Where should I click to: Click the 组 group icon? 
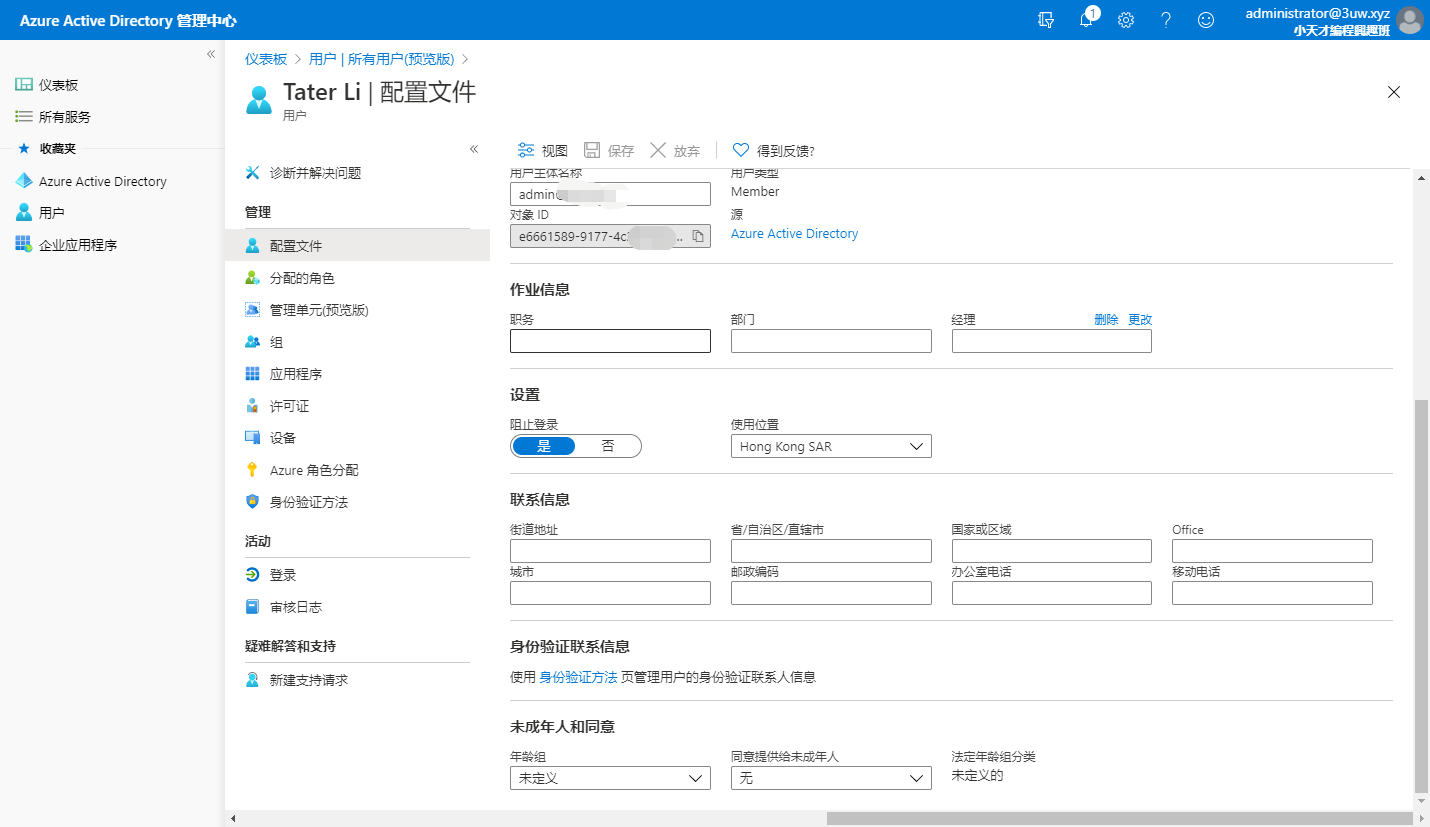coord(253,342)
